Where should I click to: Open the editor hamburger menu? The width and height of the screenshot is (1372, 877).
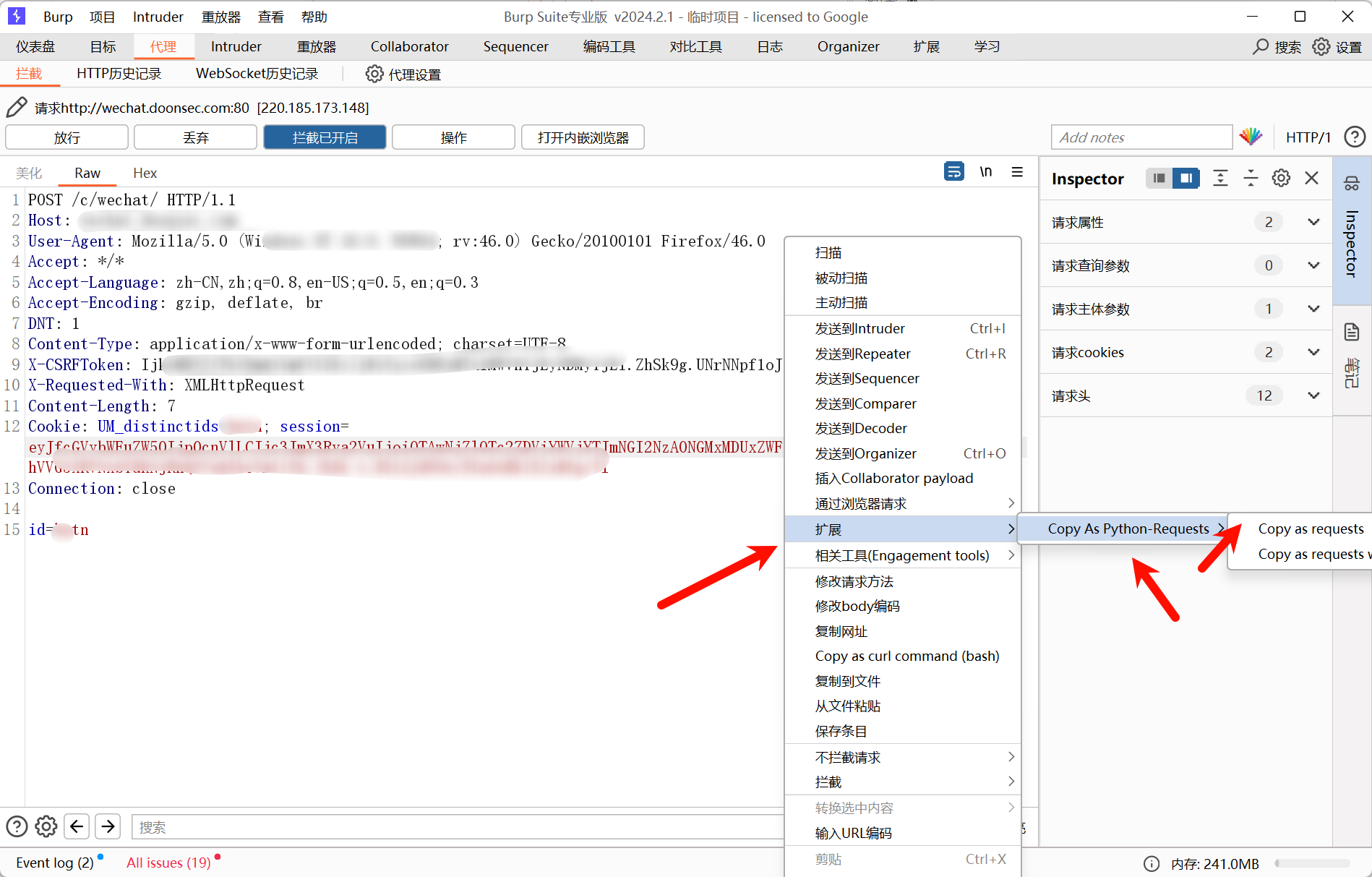click(x=1017, y=171)
